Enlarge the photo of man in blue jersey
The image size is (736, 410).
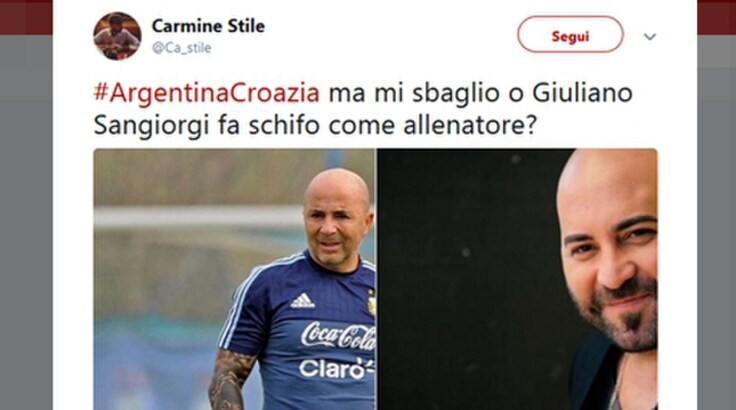(234, 279)
